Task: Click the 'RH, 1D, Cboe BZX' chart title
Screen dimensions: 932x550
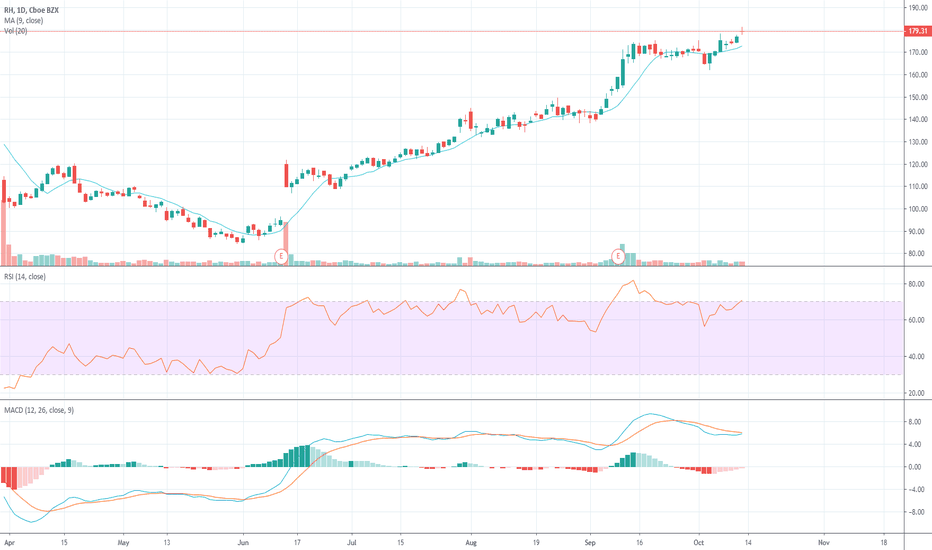Action: pos(32,10)
